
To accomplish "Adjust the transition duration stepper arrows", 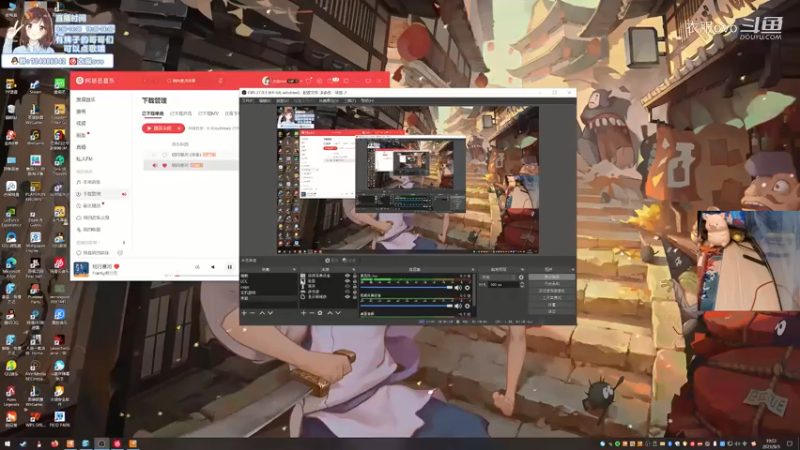I will click(x=521, y=284).
